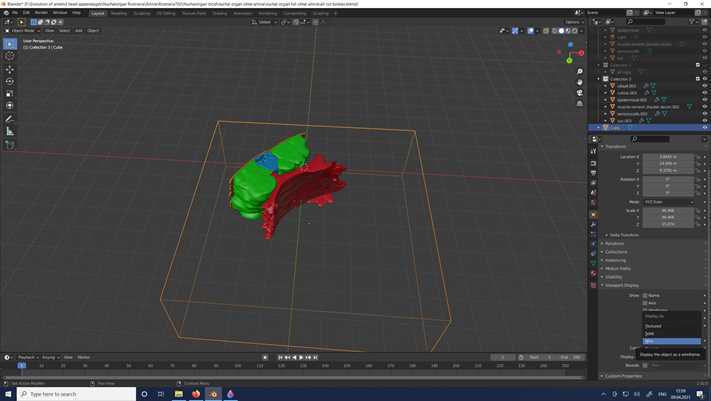The width and height of the screenshot is (711, 401).
Task: Select the Cursor tool
Action: click(x=10, y=56)
